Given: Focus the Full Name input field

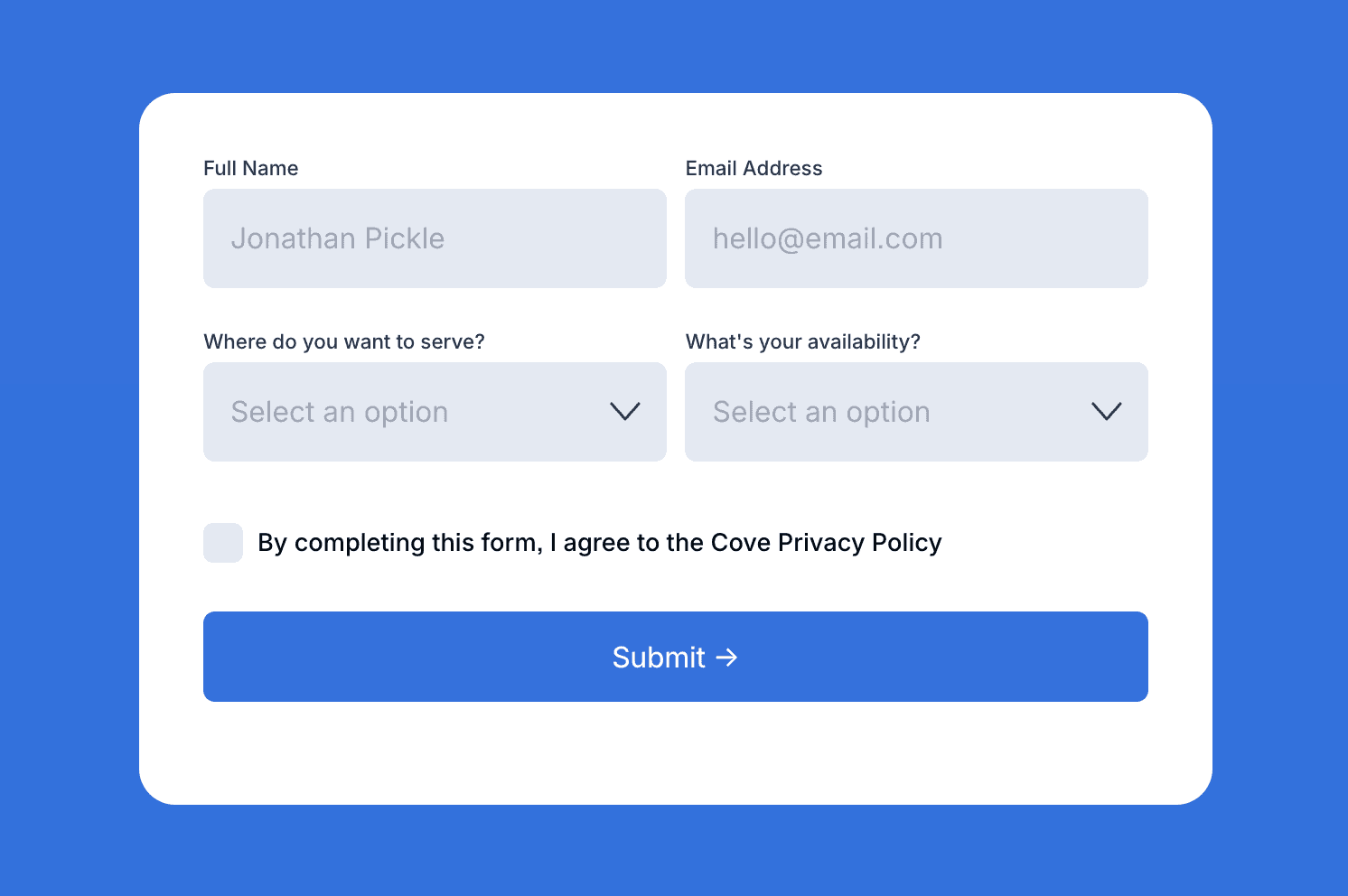Looking at the screenshot, I should (x=435, y=238).
